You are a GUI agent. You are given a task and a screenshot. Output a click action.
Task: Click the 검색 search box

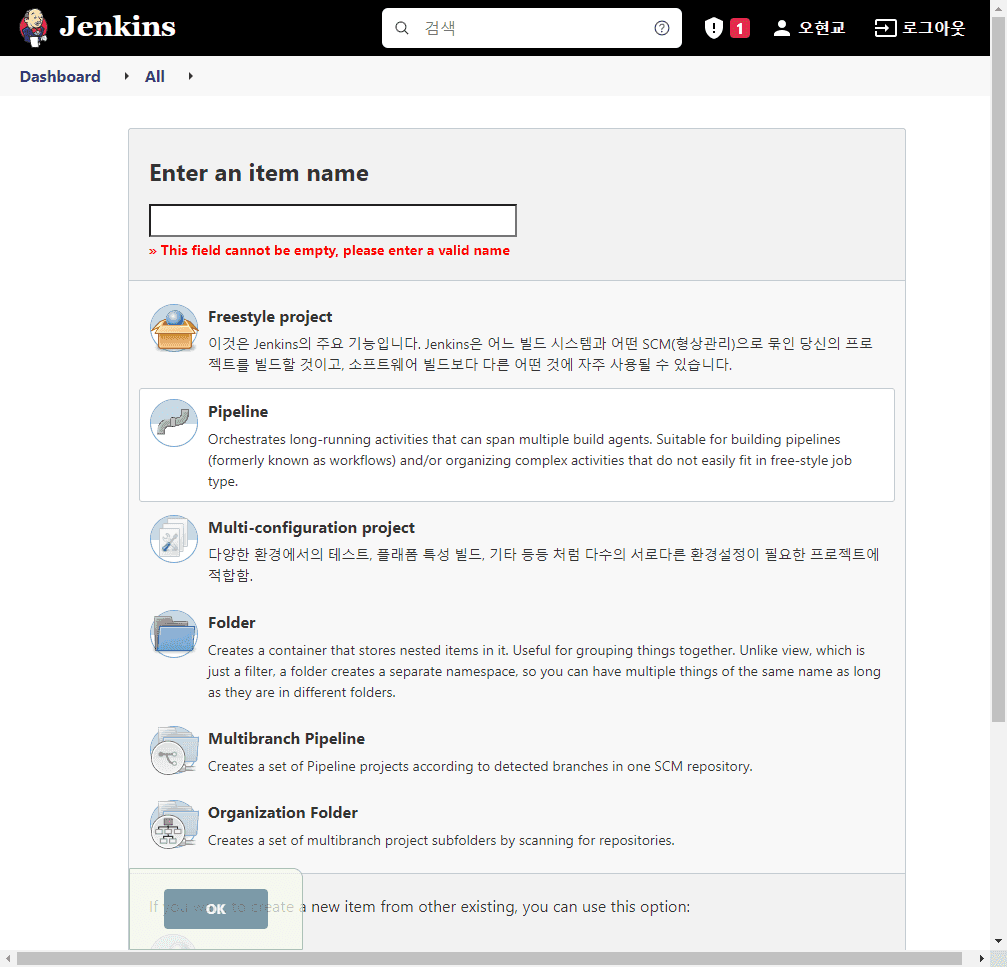pyautogui.click(x=530, y=28)
